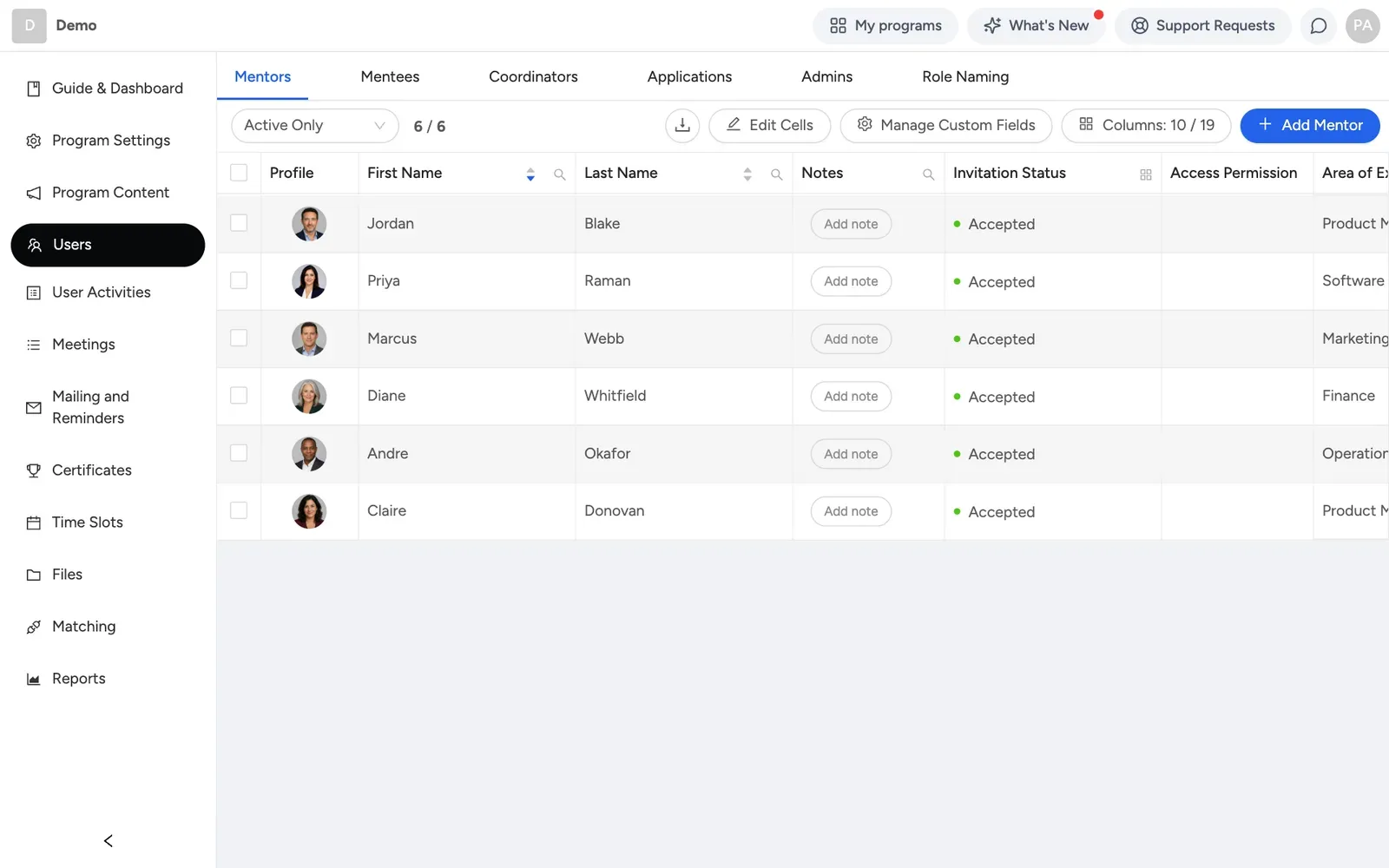Click the Mailing and Reminders envelope icon
The height and width of the screenshot is (868, 1389).
coord(34,408)
